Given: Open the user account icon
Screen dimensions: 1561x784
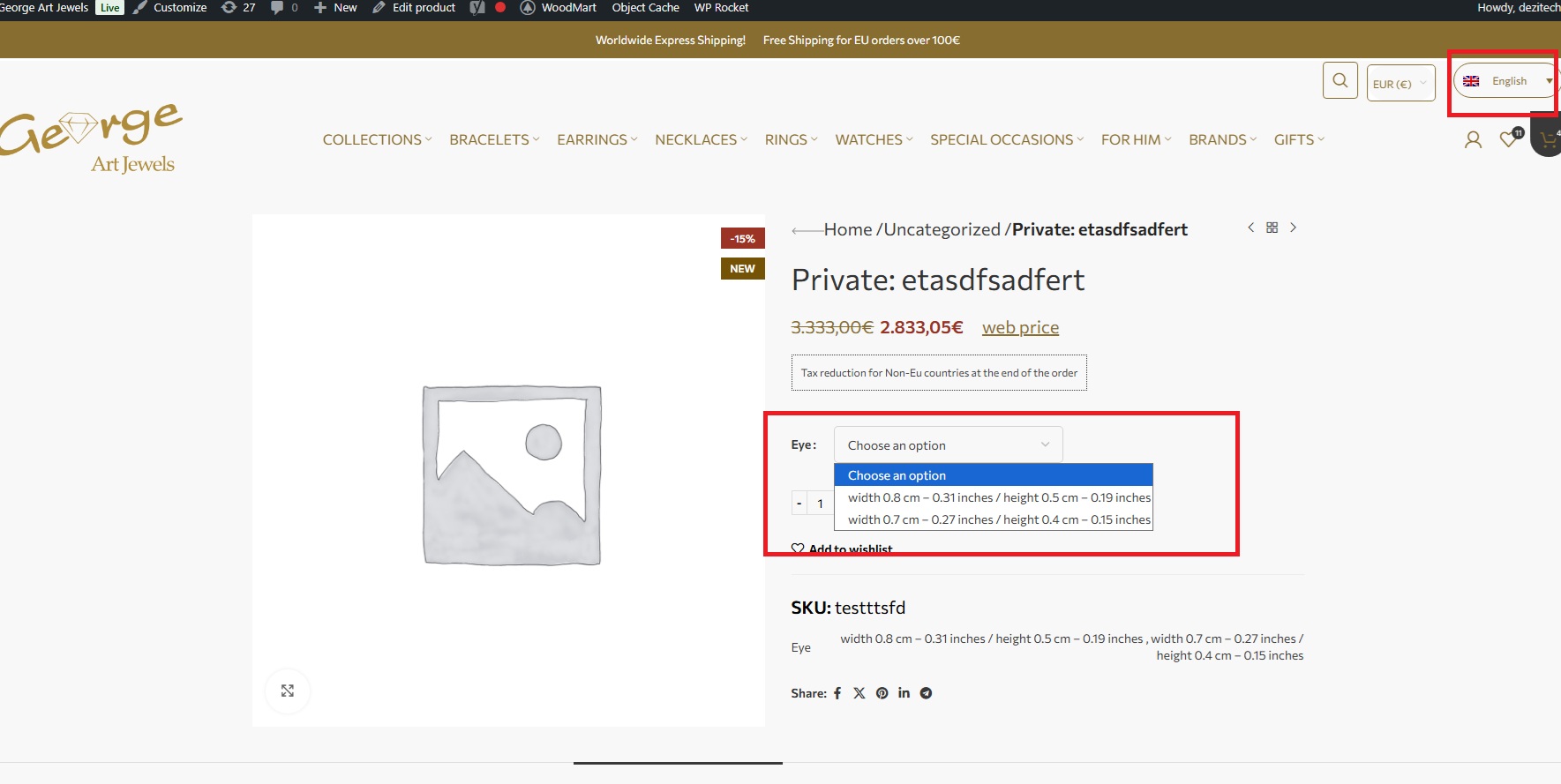Looking at the screenshot, I should [1473, 139].
